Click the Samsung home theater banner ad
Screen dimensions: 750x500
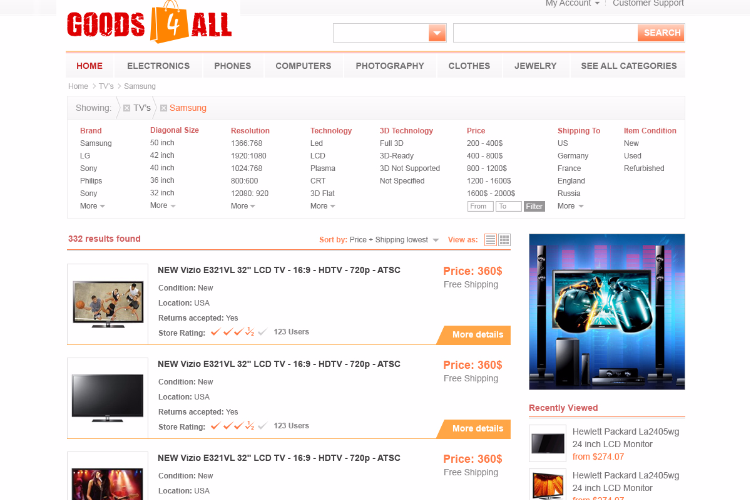(607, 311)
